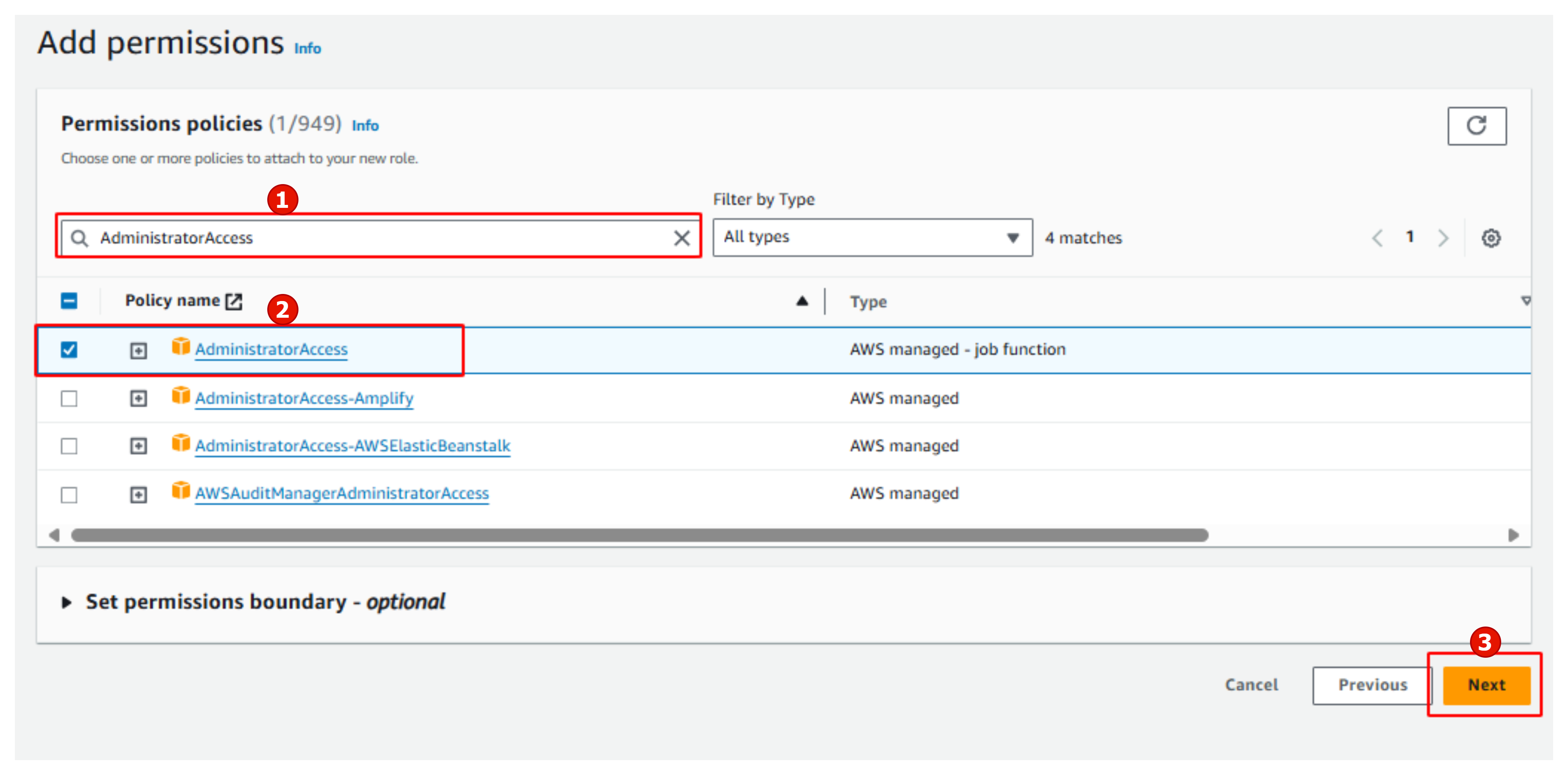Screen dimensions: 1568x775
Task: Open the AdministratorAccess policy link
Action: coord(271,349)
